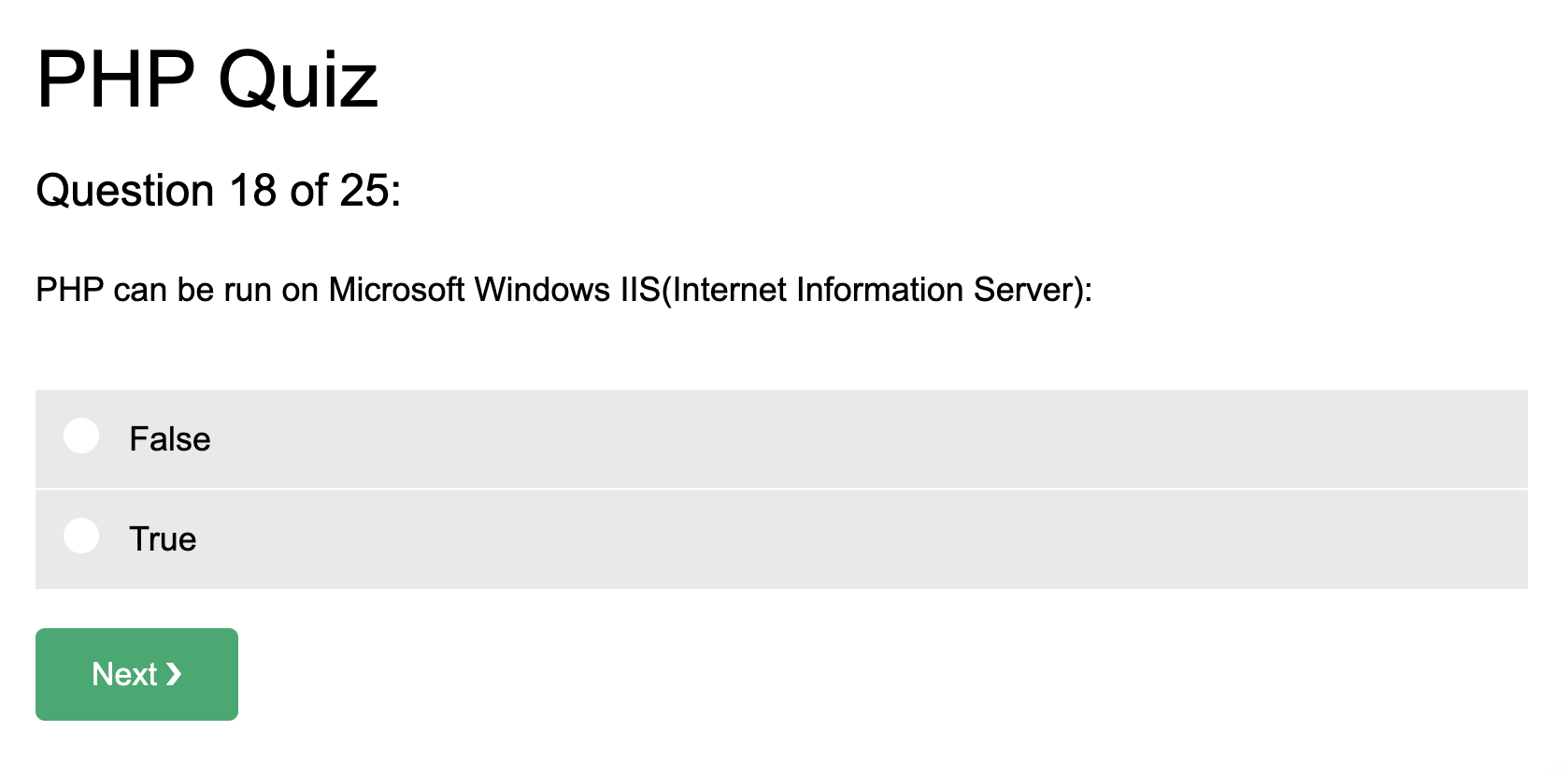Click the chevron arrow in the Next button

pyautogui.click(x=173, y=674)
